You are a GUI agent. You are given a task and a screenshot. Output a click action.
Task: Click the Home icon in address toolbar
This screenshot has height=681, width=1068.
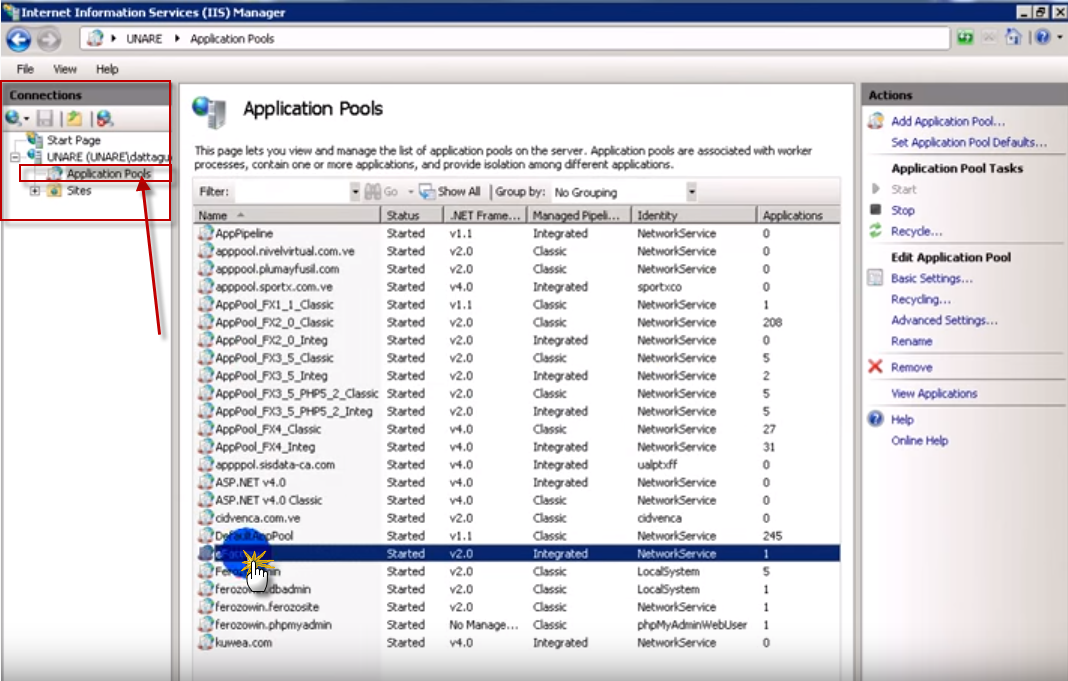point(1013,38)
